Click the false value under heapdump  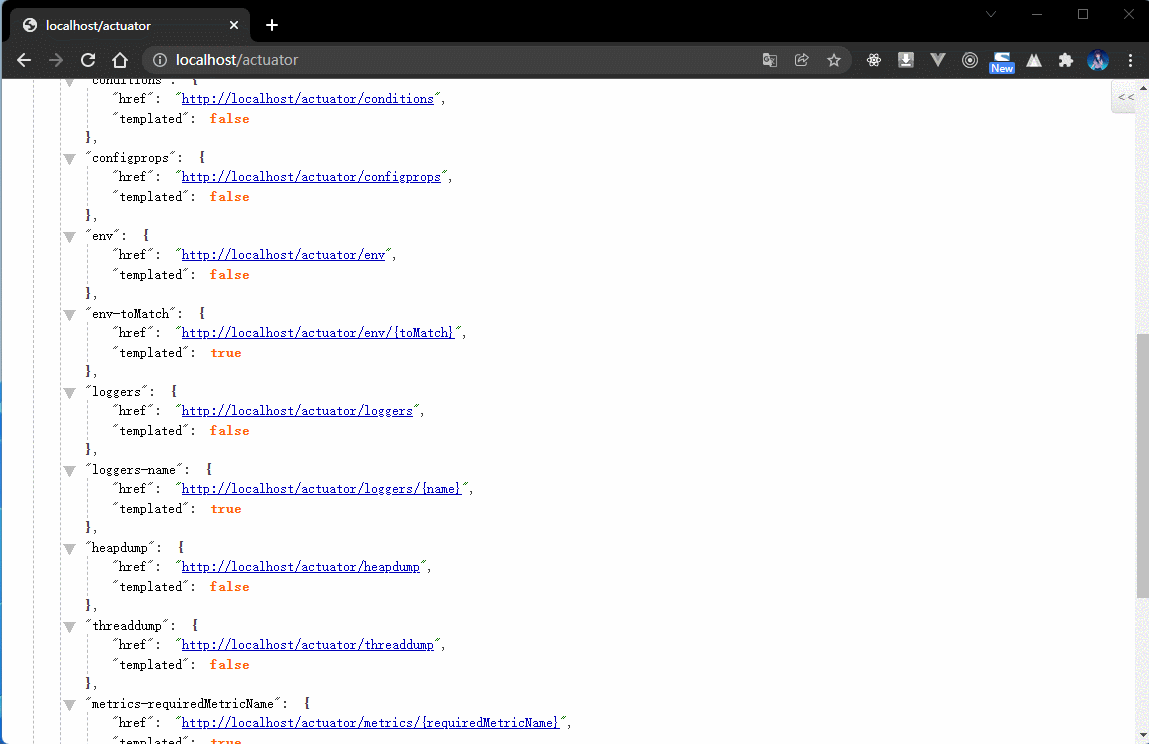(229, 587)
